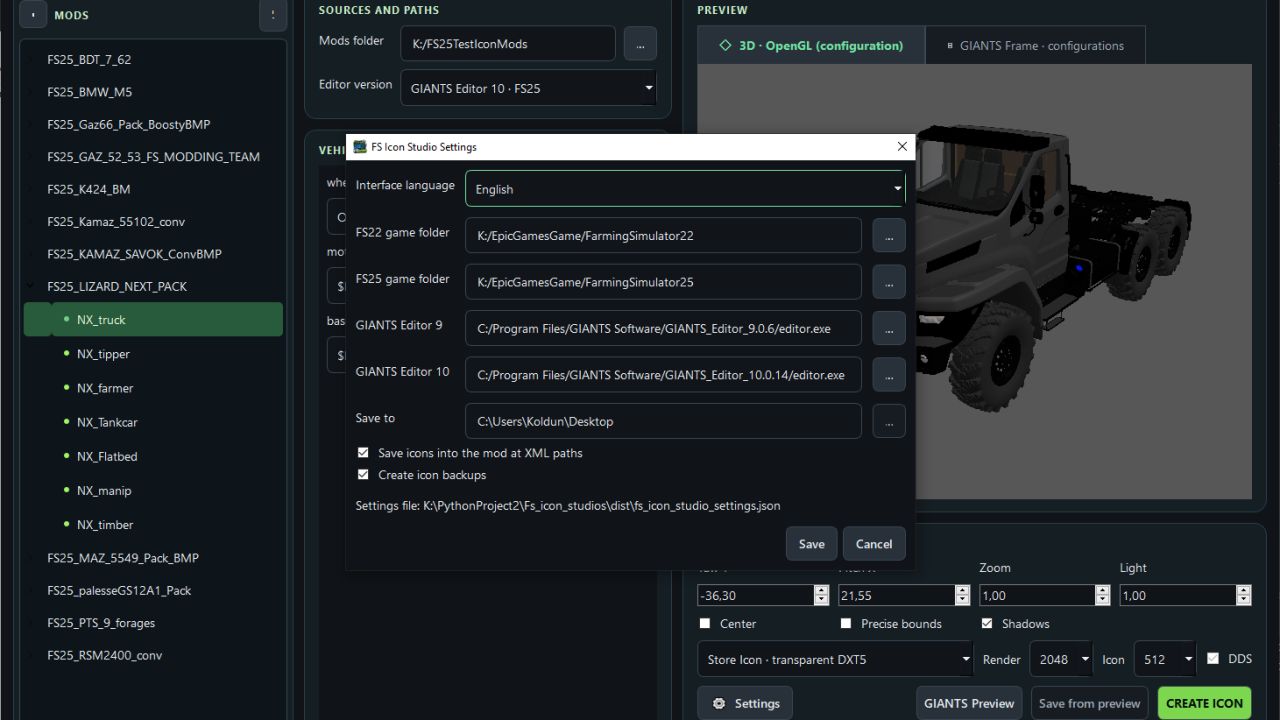This screenshot has width=1280, height=720.
Task: Switch to the GIANTS Frame configurations tab
Action: 1035,45
